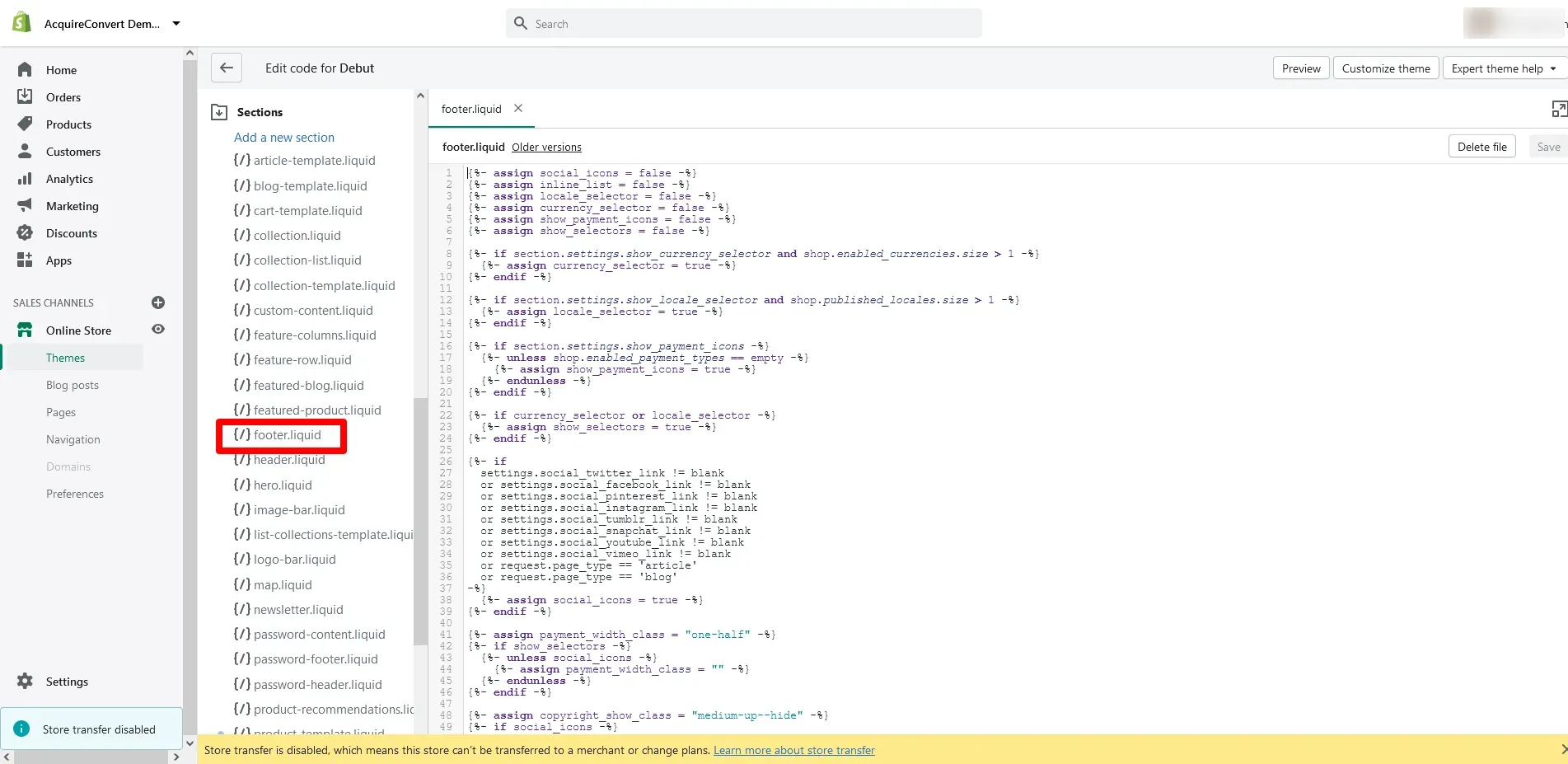The height and width of the screenshot is (764, 1568).
Task: Click the Customize theme button
Action: coord(1385,68)
